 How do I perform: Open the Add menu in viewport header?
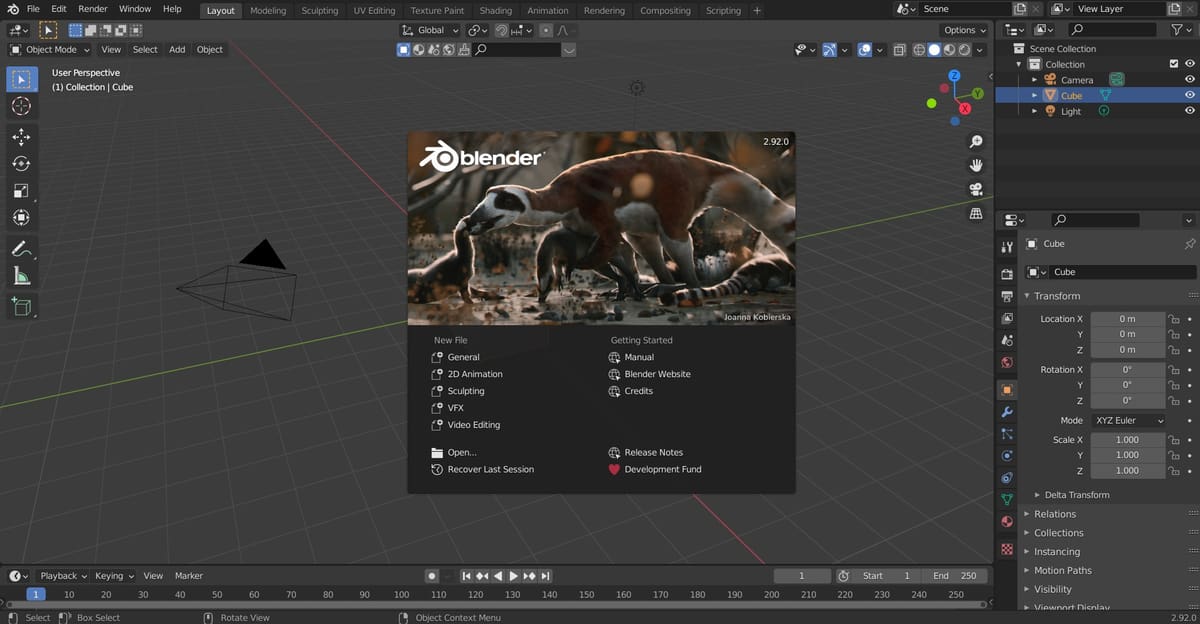tap(177, 49)
